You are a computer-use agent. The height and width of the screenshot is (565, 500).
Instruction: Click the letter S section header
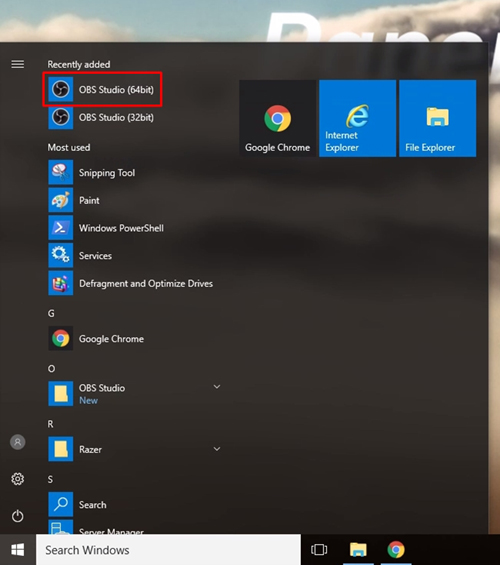click(x=50, y=480)
